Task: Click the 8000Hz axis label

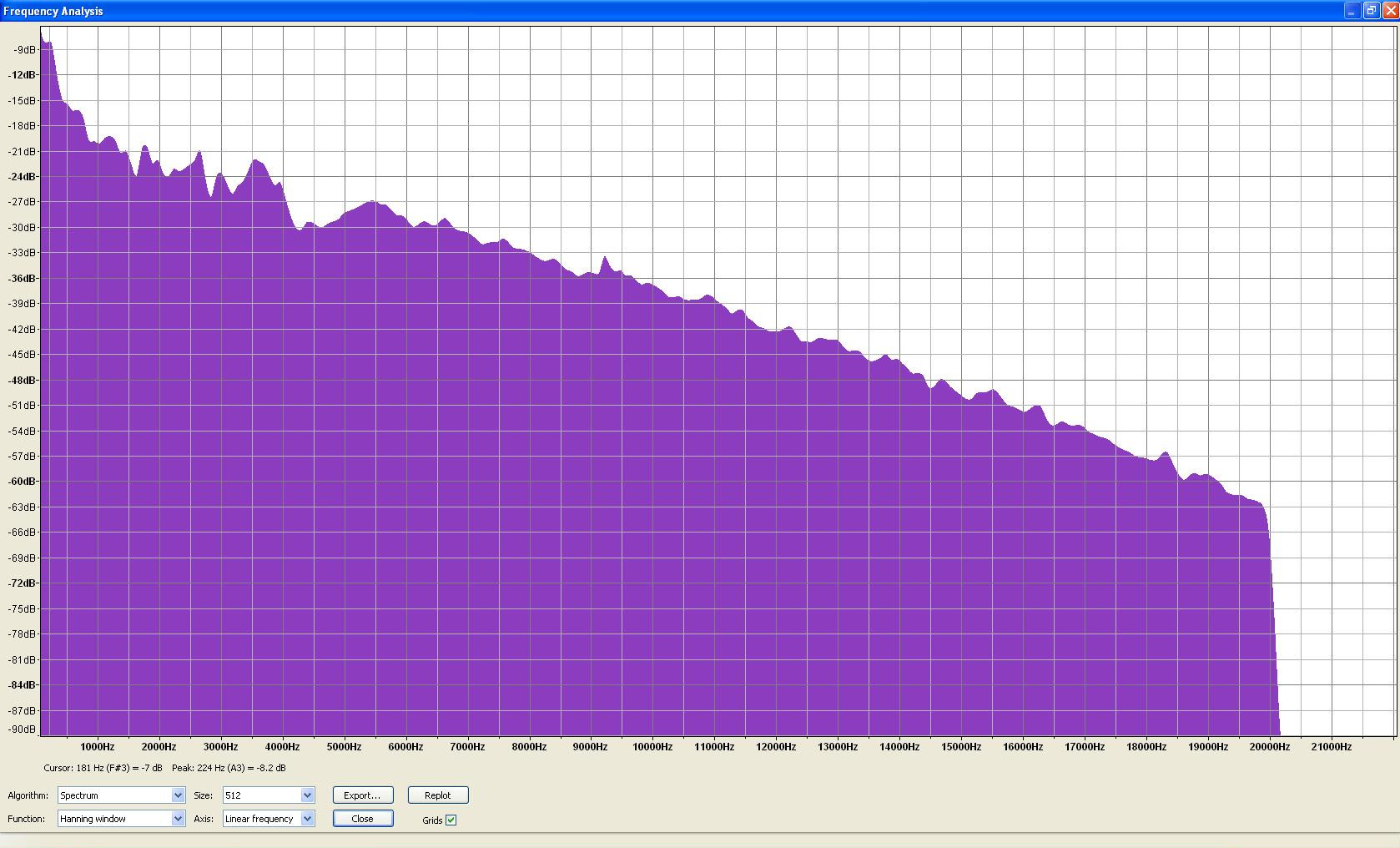Action: pos(529,747)
